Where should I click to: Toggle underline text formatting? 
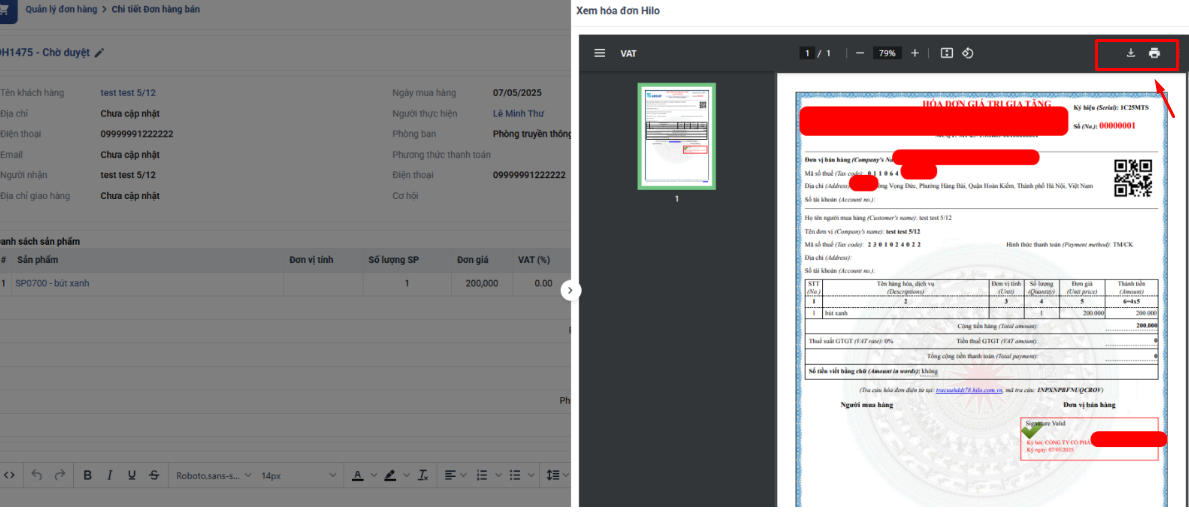click(131, 475)
